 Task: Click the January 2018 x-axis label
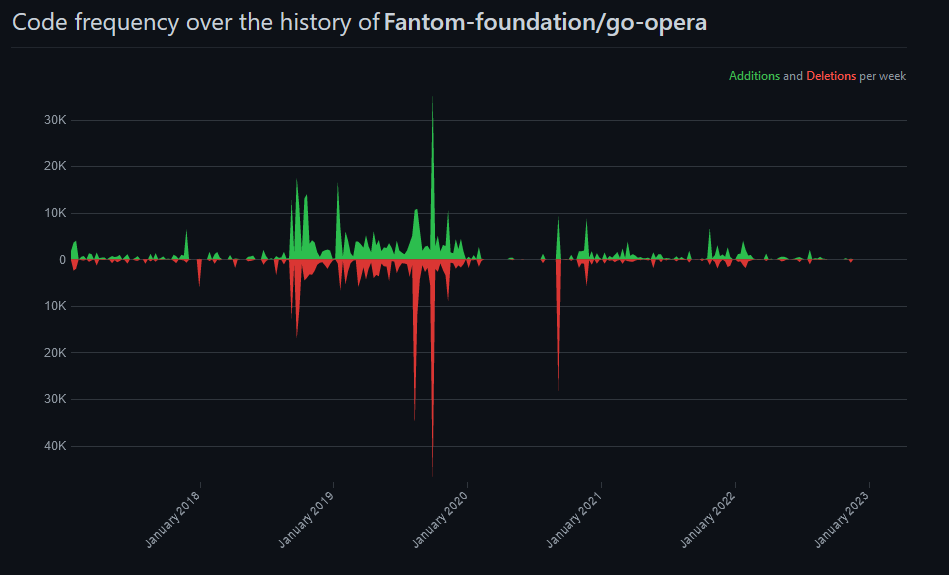click(x=172, y=520)
